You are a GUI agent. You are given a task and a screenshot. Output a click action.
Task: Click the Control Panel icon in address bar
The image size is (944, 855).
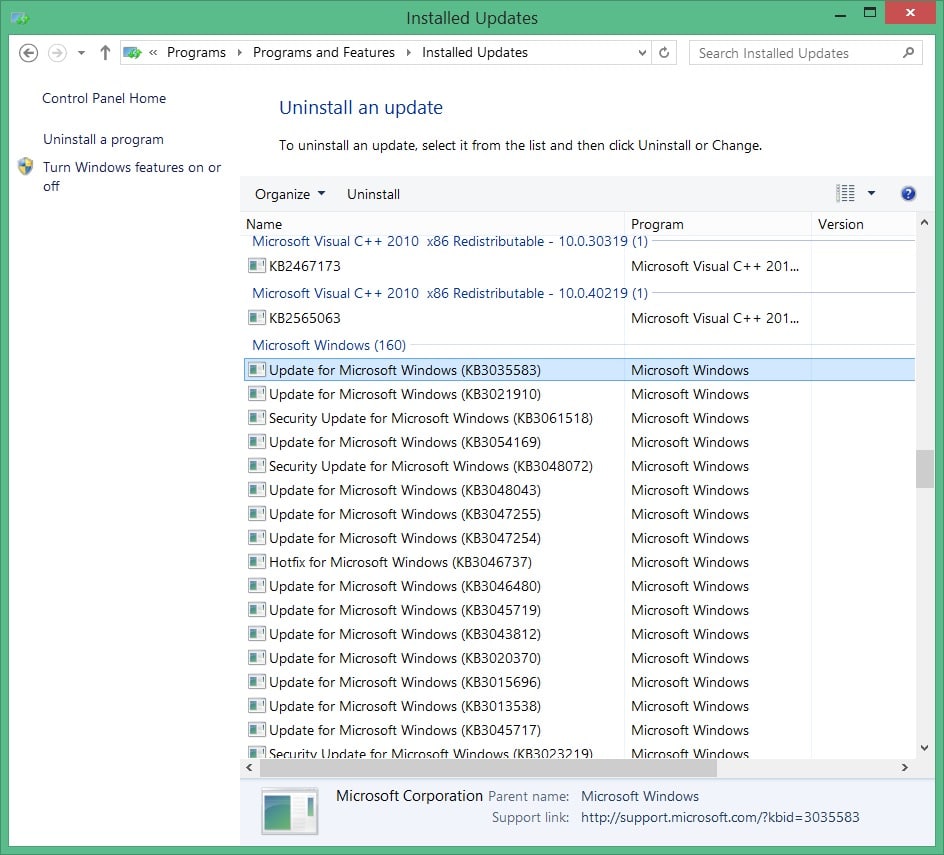pos(132,53)
